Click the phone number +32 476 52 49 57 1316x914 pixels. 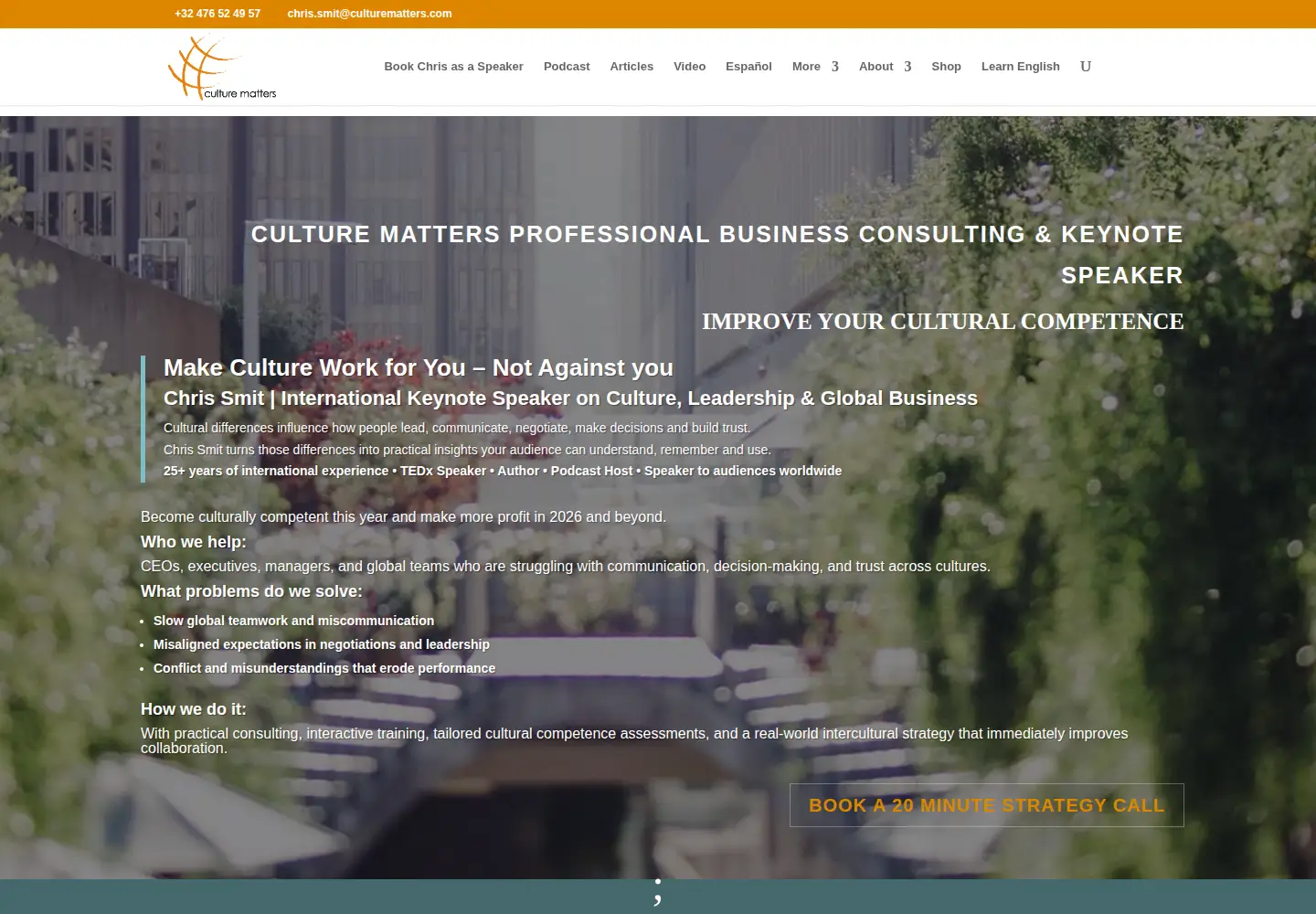click(x=218, y=14)
